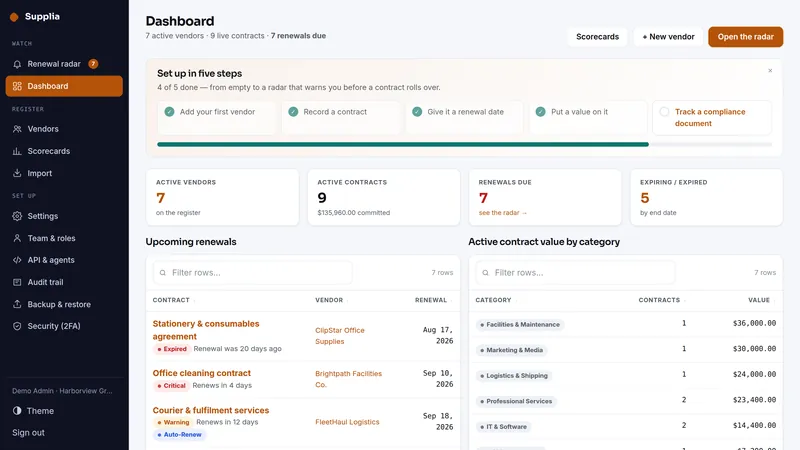This screenshot has height=450, width=800.
Task: Open Courier & fulfilment services contract
Action: pos(211,410)
